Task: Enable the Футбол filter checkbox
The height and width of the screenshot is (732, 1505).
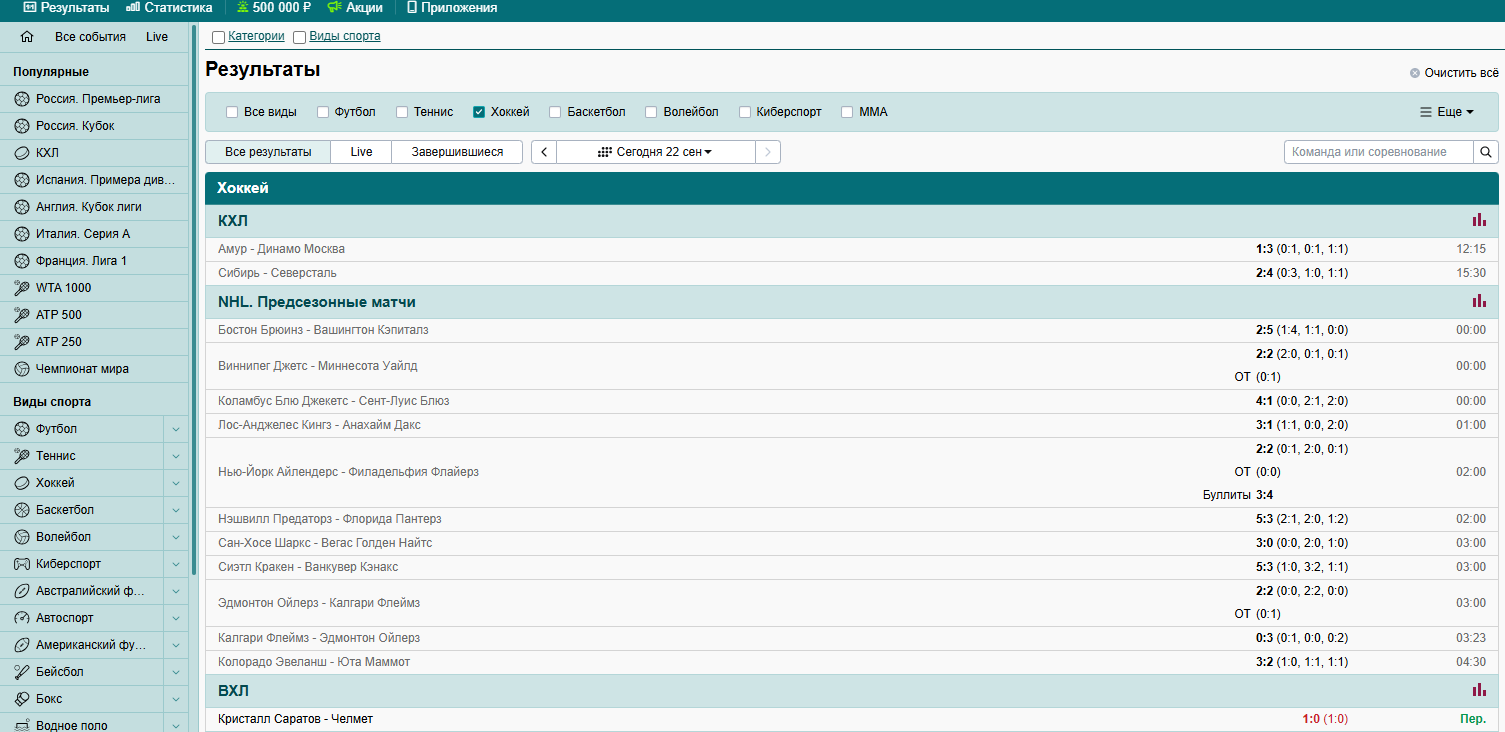Action: click(x=323, y=112)
